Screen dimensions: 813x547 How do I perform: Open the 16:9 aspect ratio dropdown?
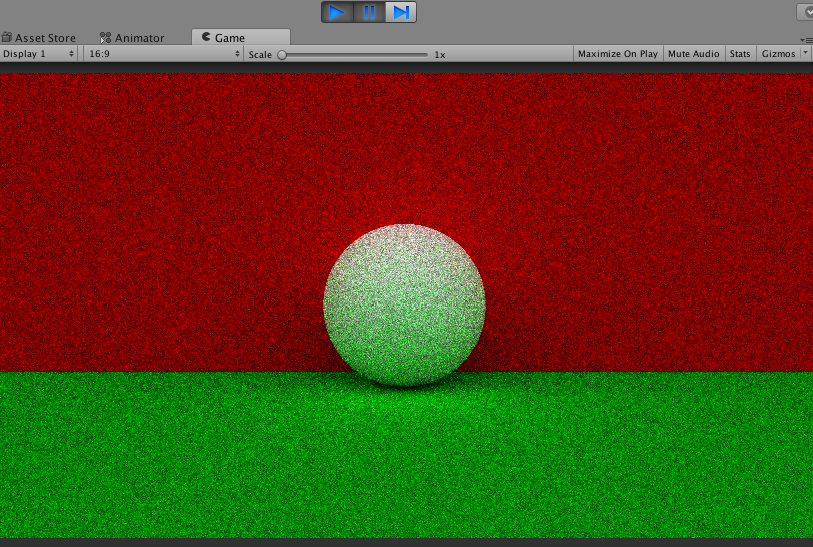coord(164,53)
